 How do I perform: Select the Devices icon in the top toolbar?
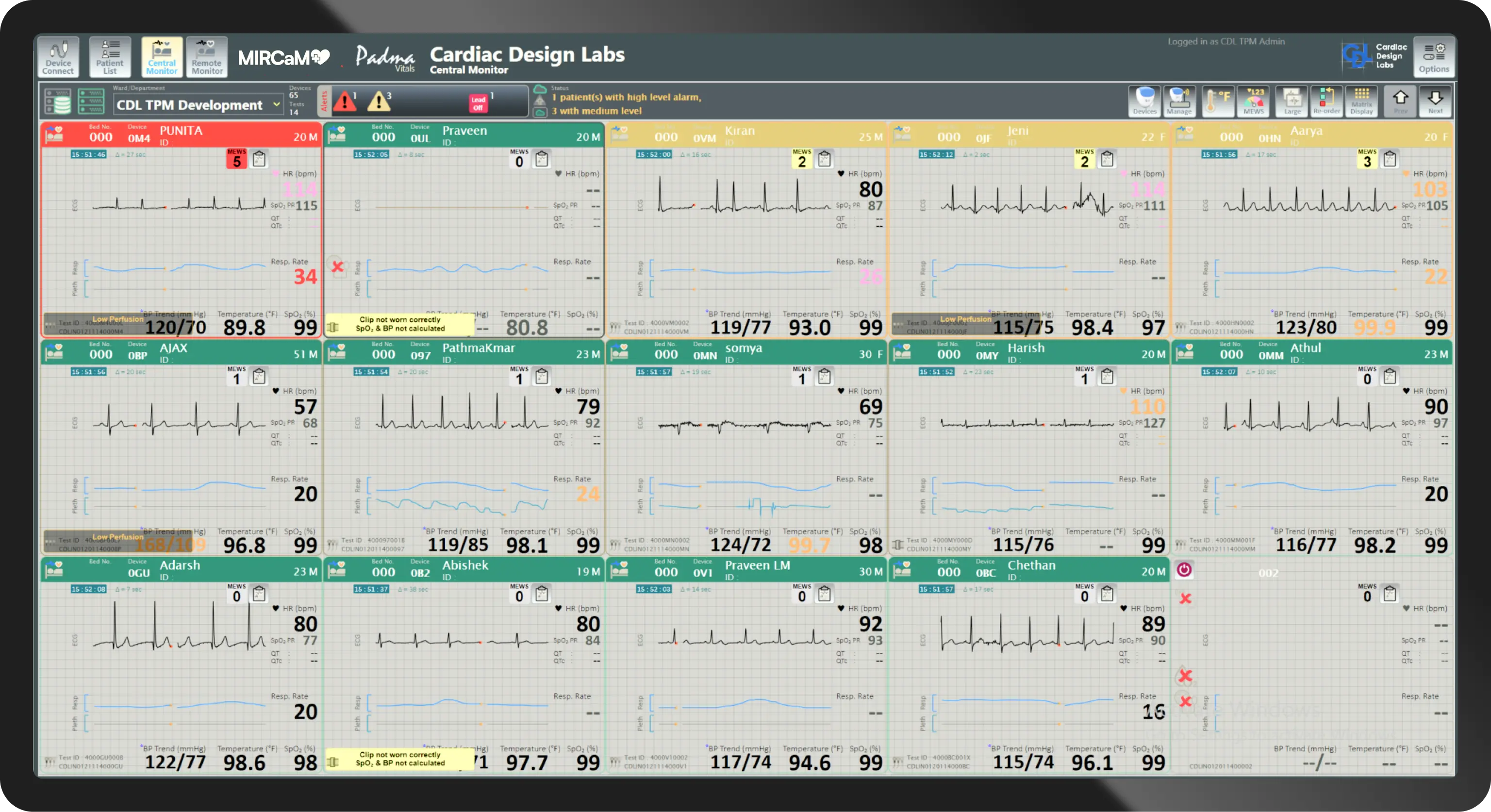click(1145, 101)
